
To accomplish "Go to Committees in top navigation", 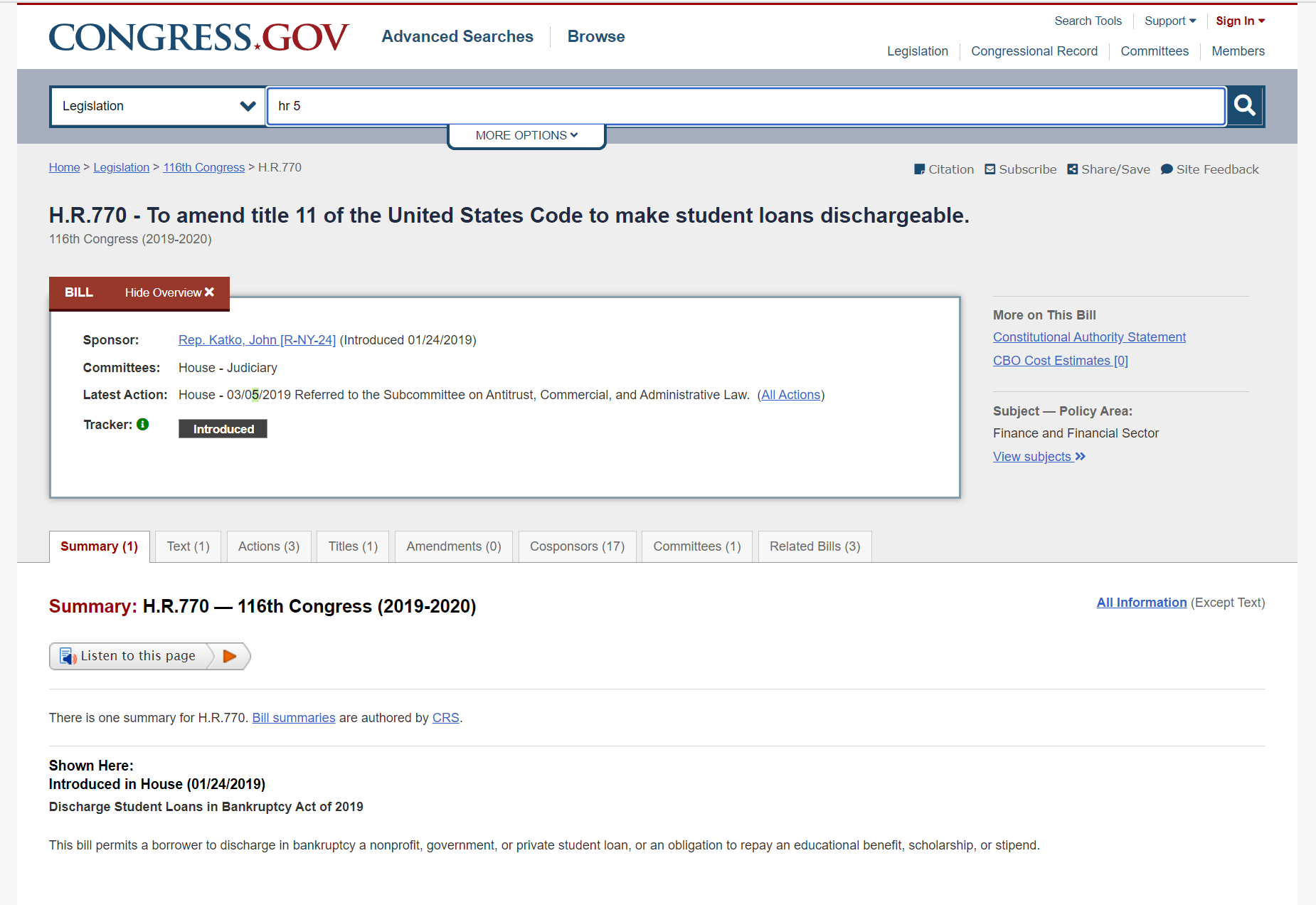I will tap(1155, 51).
